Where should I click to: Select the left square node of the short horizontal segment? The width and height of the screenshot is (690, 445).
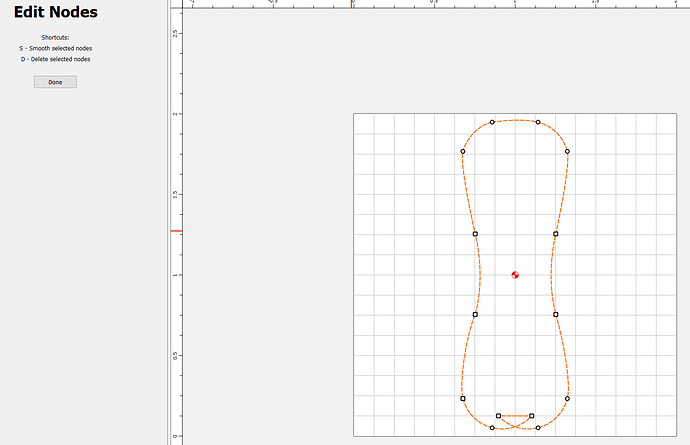[x=498, y=416]
